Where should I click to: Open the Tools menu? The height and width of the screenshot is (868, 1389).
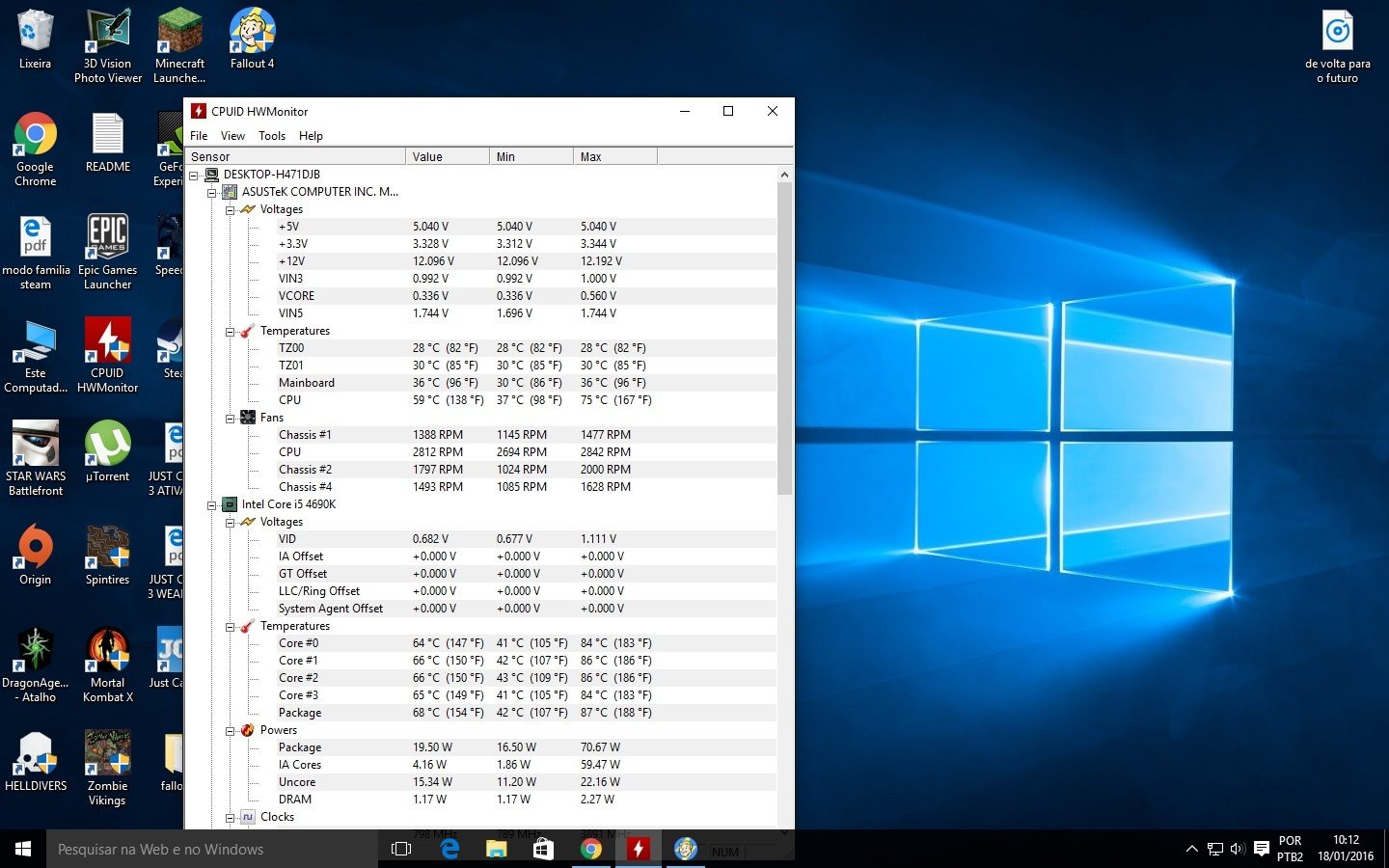pyautogui.click(x=272, y=136)
